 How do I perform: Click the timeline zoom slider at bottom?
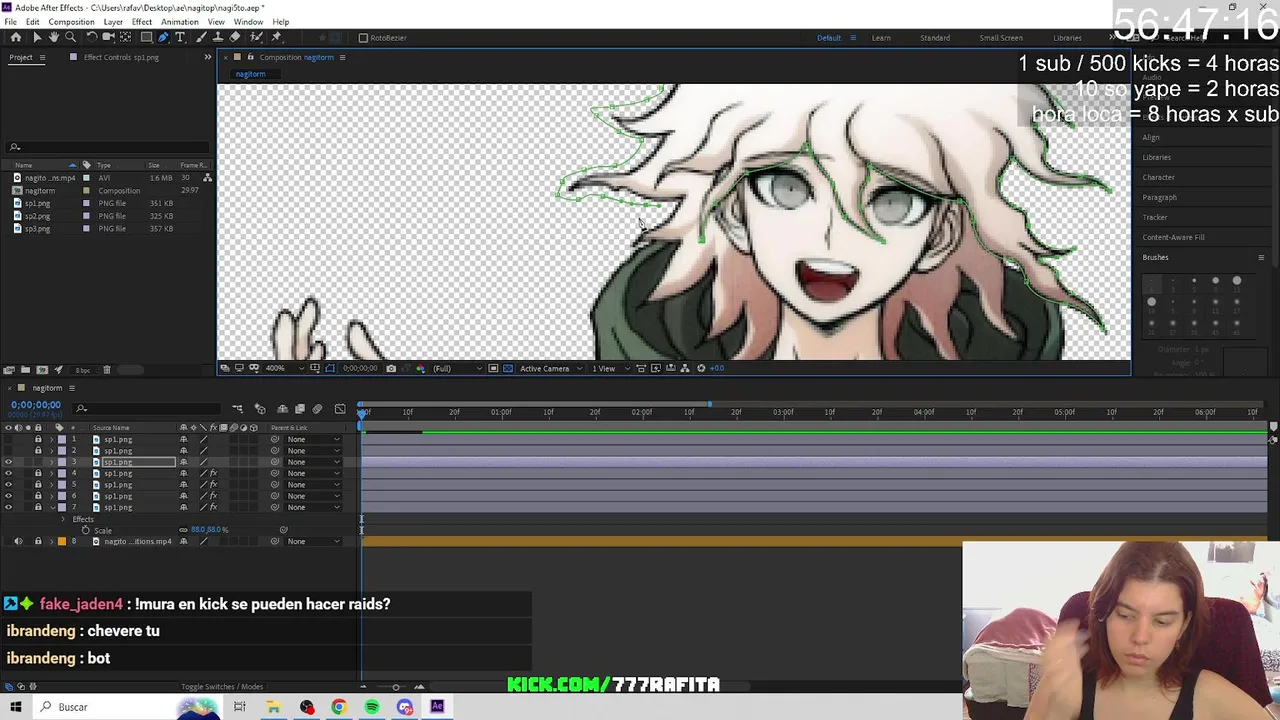395,687
